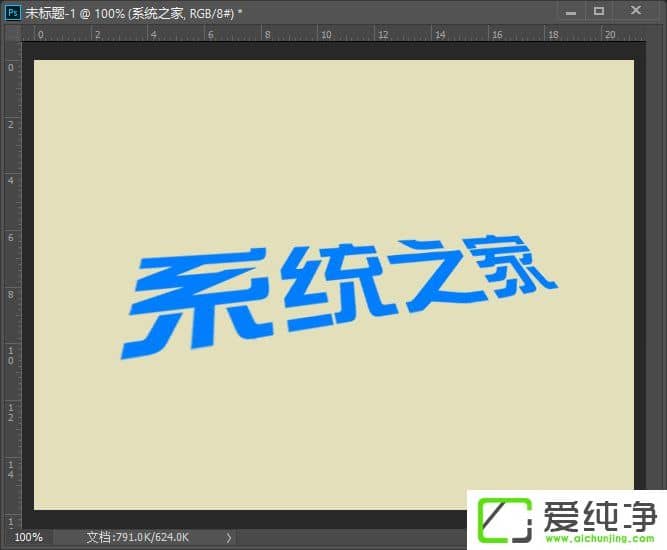
Task: Select the 未标题-1 document title tab
Action: point(130,11)
